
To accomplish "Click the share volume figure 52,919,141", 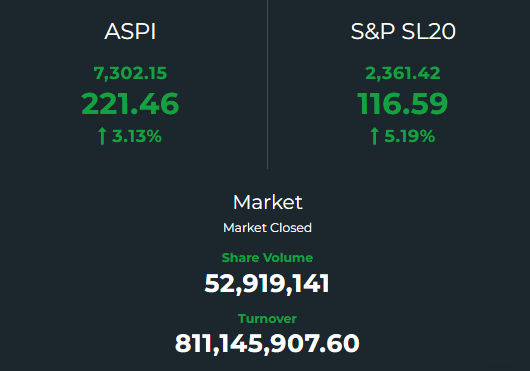I will [x=267, y=283].
